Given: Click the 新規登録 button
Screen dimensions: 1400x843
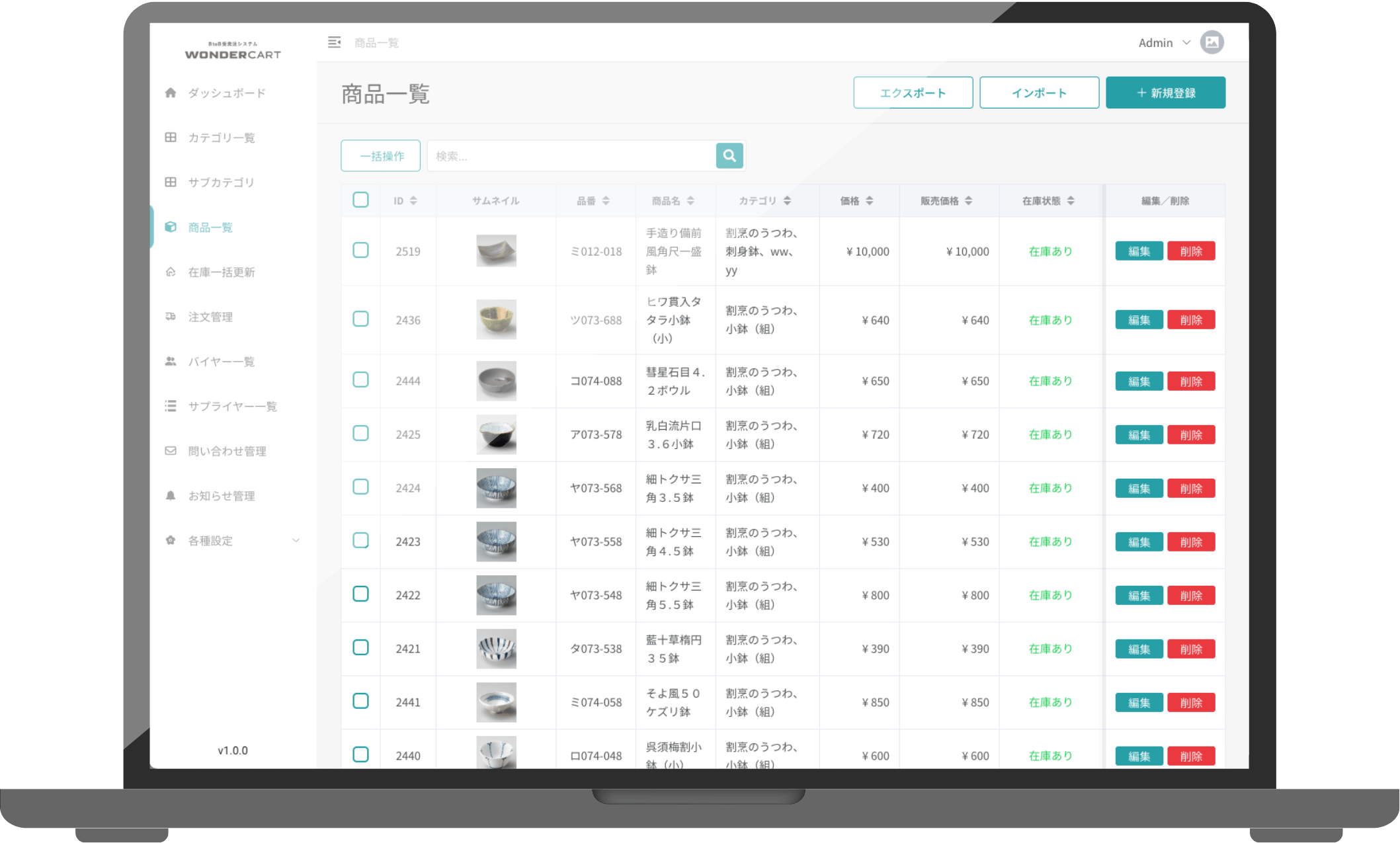Looking at the screenshot, I should point(1165,93).
